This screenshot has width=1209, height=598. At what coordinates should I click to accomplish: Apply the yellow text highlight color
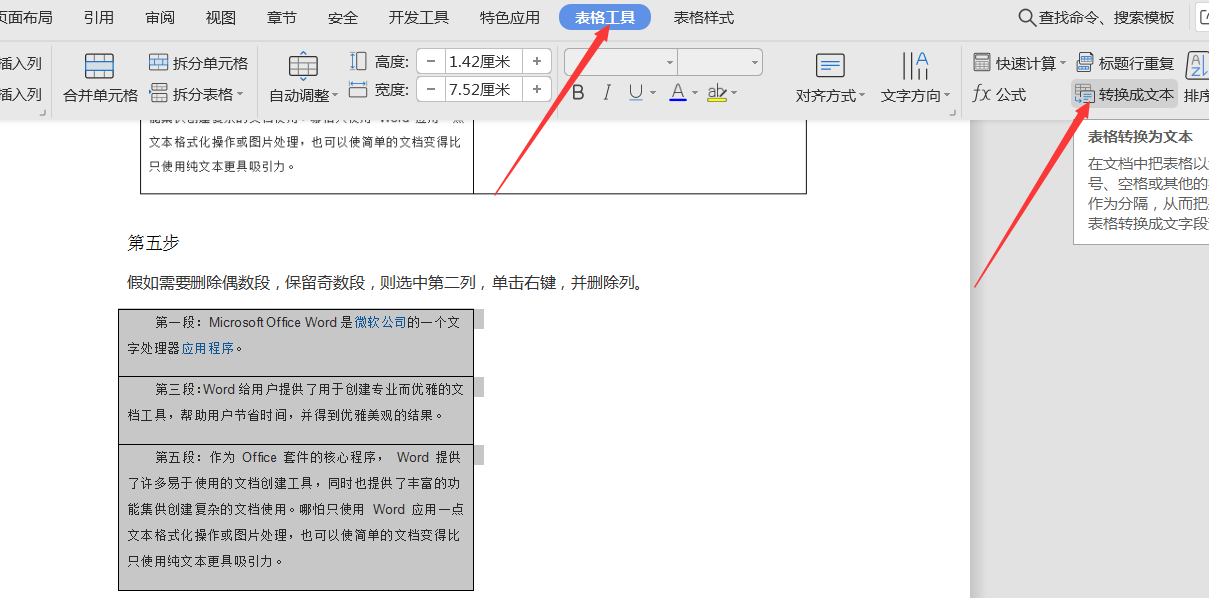tap(716, 93)
